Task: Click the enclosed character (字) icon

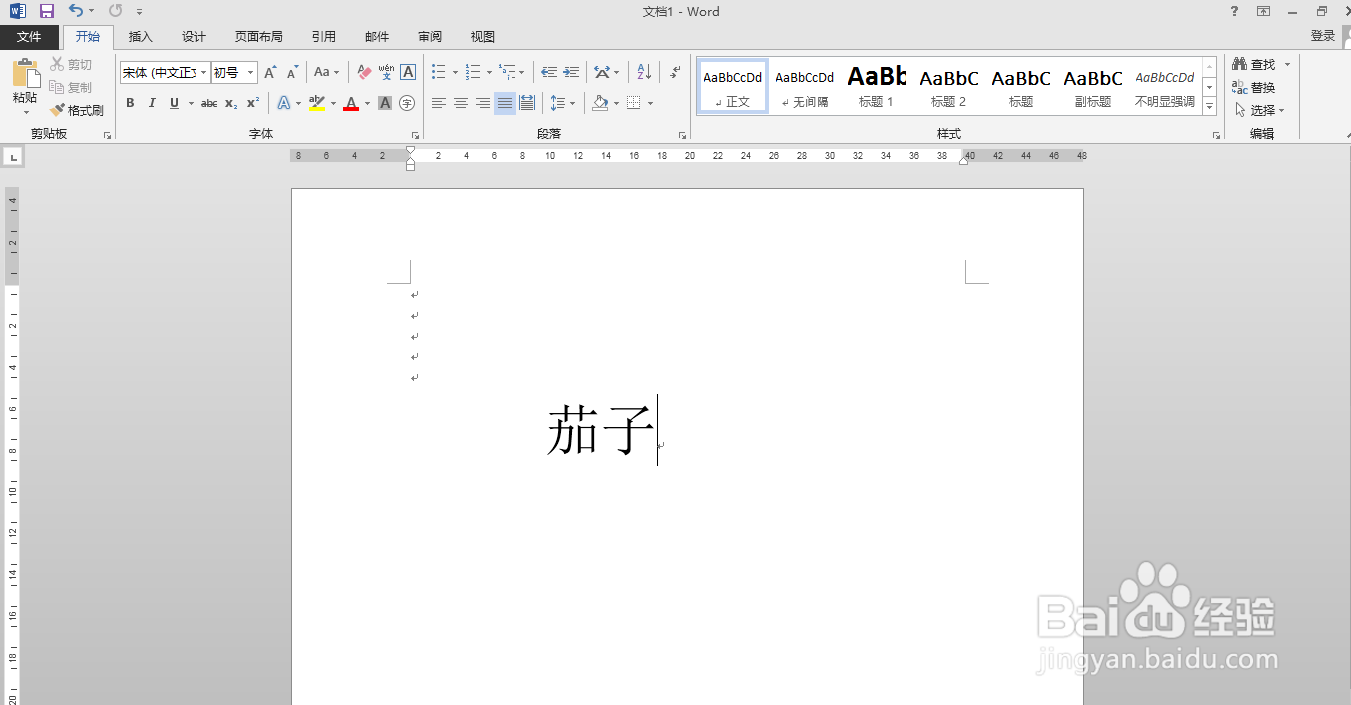Action: pyautogui.click(x=407, y=103)
